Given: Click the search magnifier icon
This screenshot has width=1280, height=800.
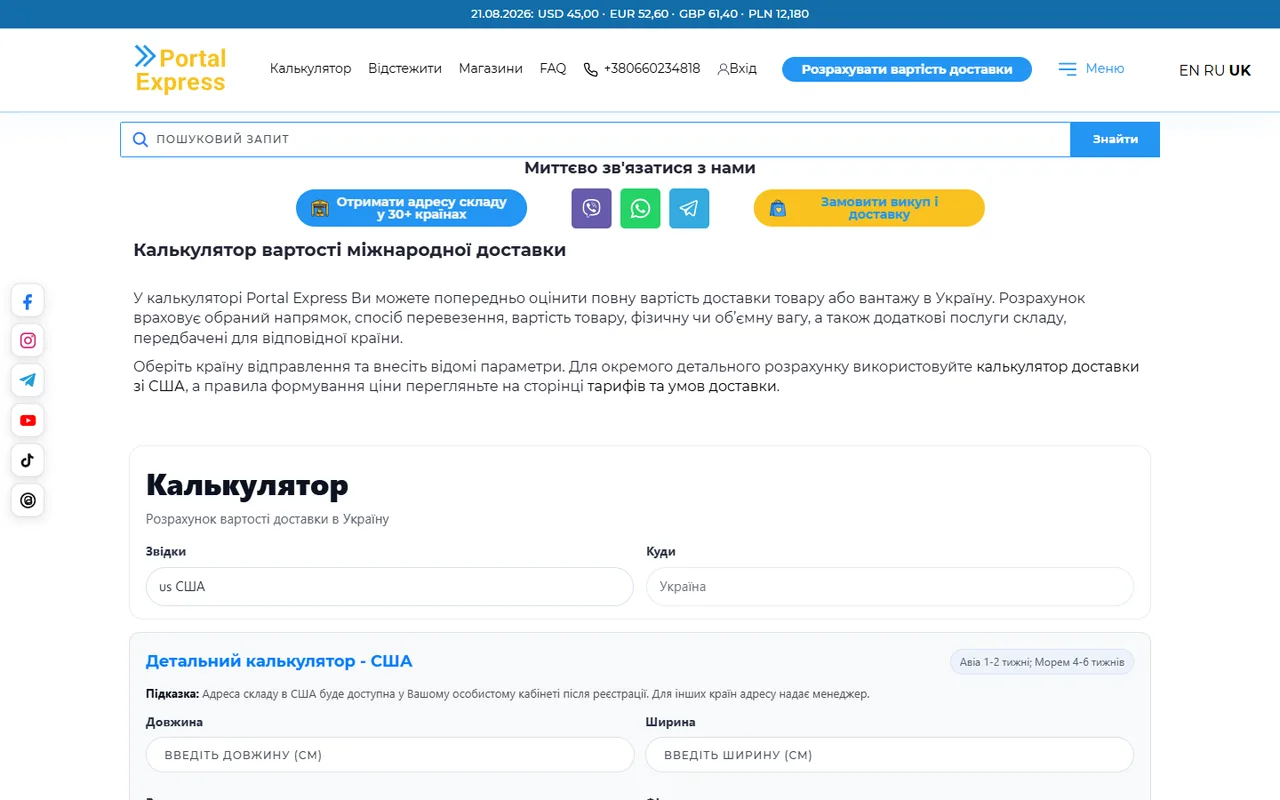Looking at the screenshot, I should (x=140, y=139).
